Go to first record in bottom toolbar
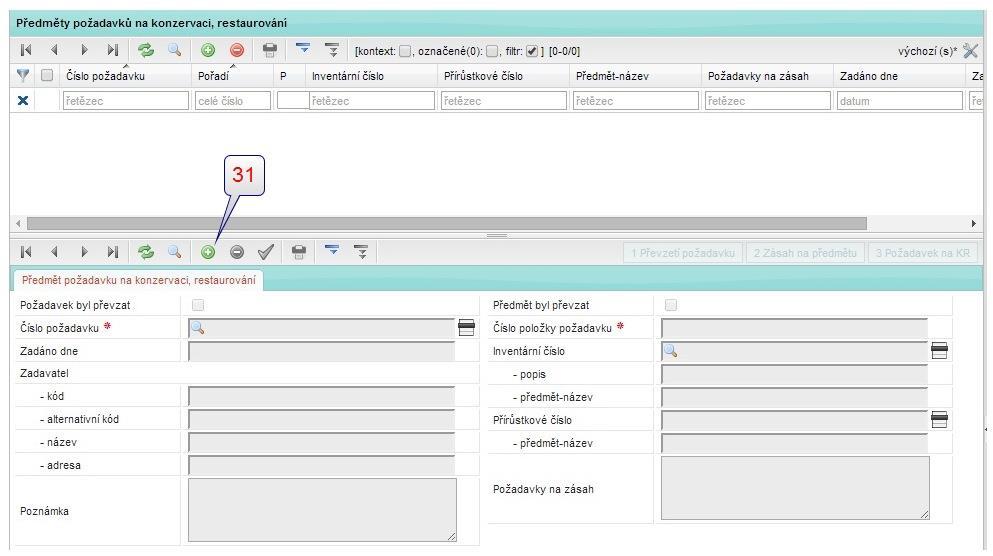Viewport: 993px width, 556px height. pos(26,252)
